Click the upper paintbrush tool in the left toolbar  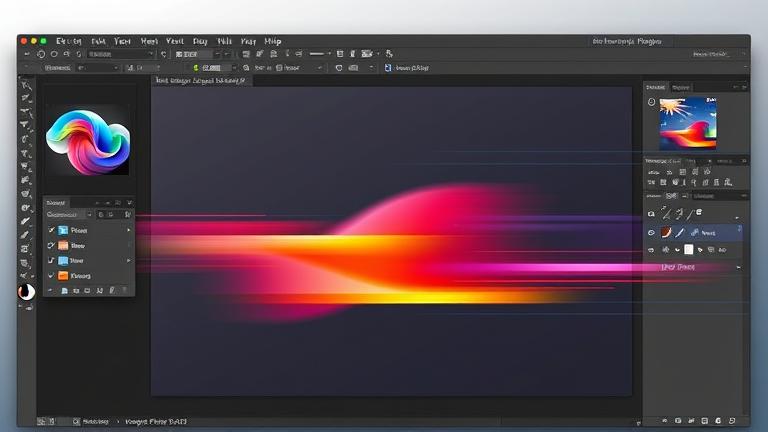pos(25,221)
